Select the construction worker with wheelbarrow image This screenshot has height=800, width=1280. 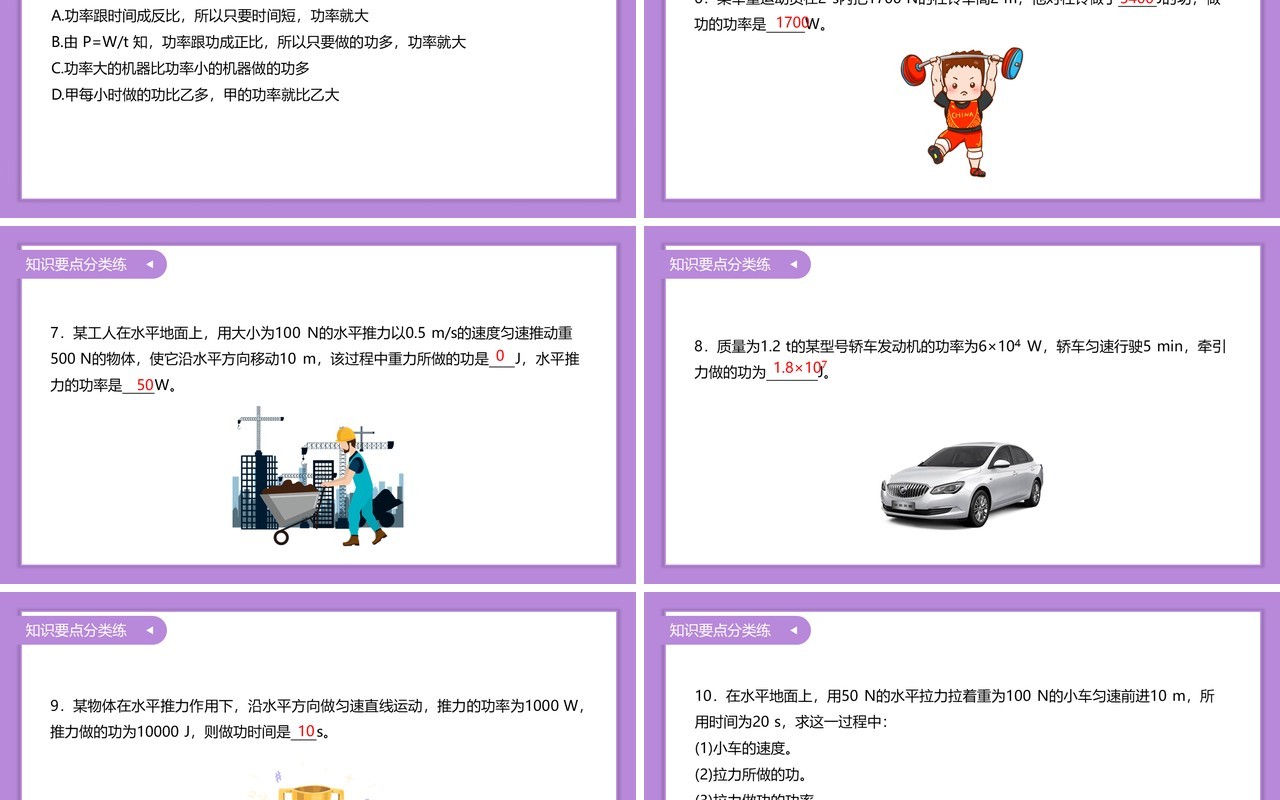(x=318, y=476)
